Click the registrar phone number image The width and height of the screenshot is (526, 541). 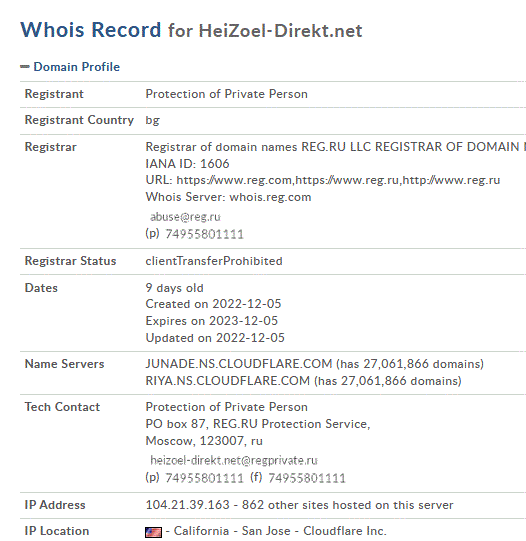click(x=204, y=234)
